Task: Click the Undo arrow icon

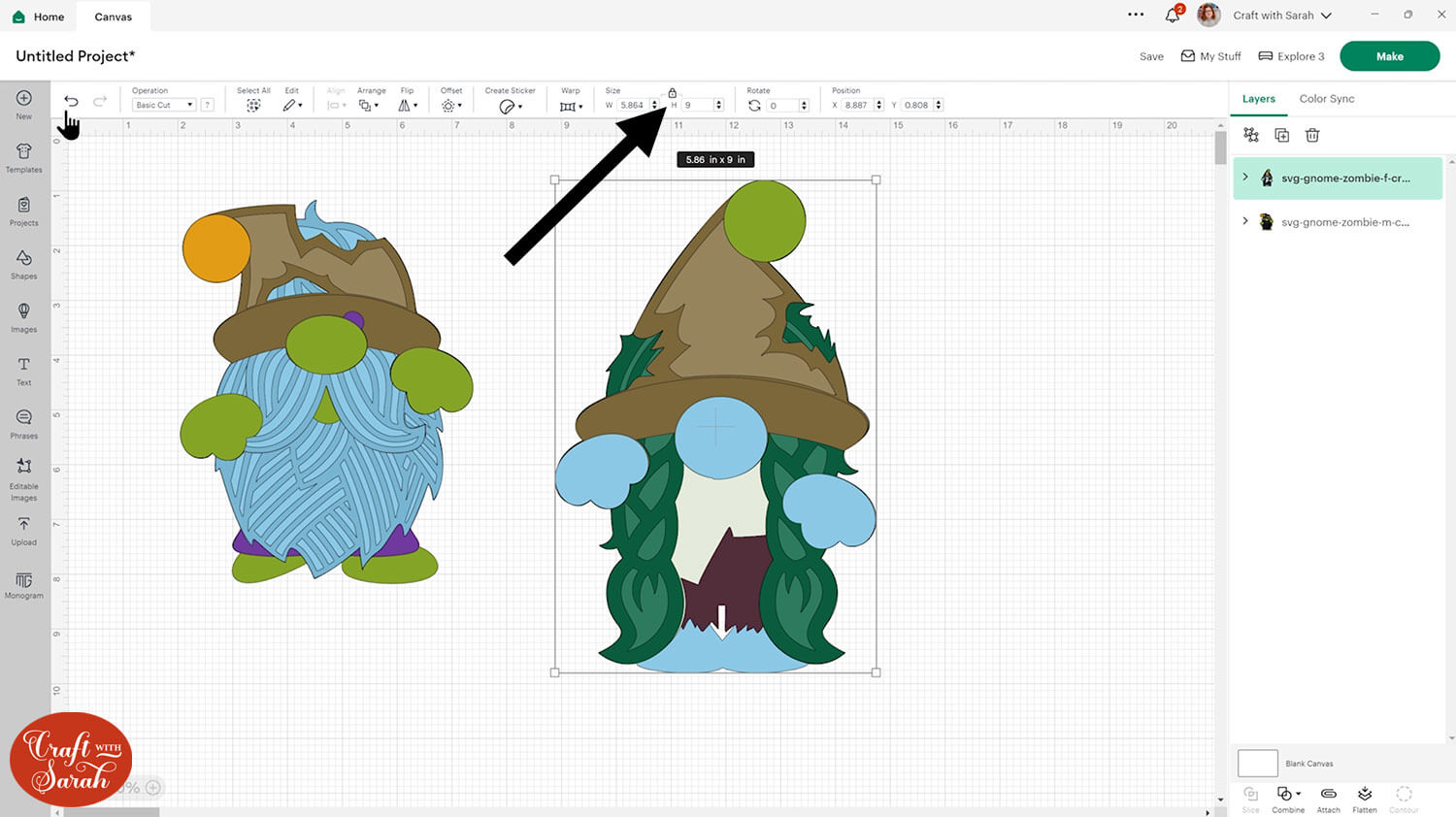Action: 71,101
